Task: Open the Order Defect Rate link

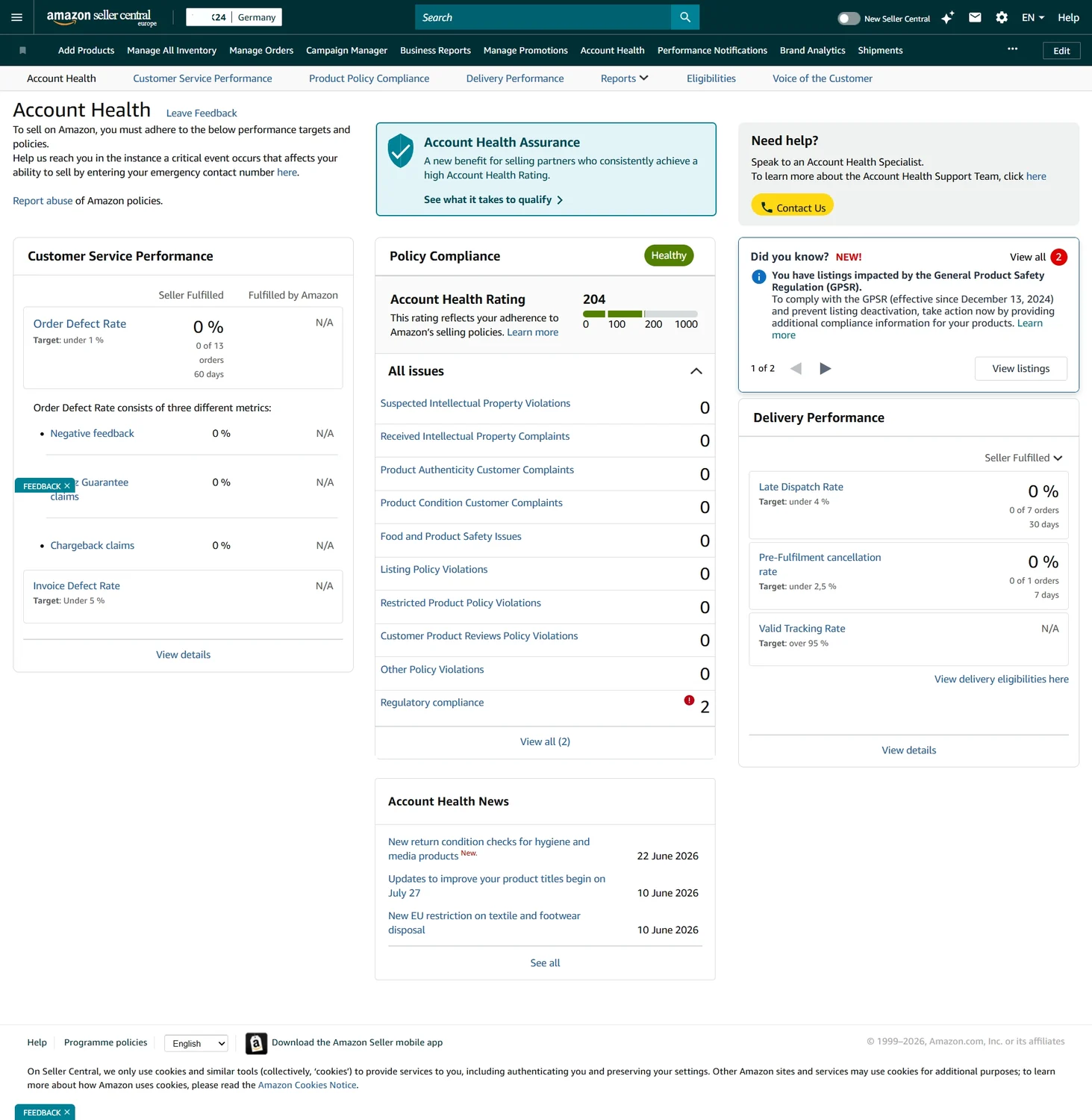Action: tap(80, 324)
